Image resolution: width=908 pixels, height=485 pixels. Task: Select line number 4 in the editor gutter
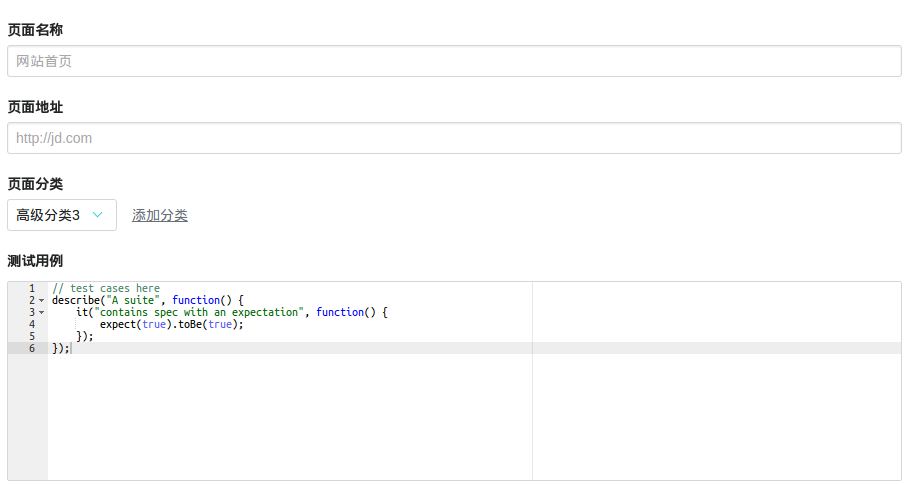pos(32,324)
